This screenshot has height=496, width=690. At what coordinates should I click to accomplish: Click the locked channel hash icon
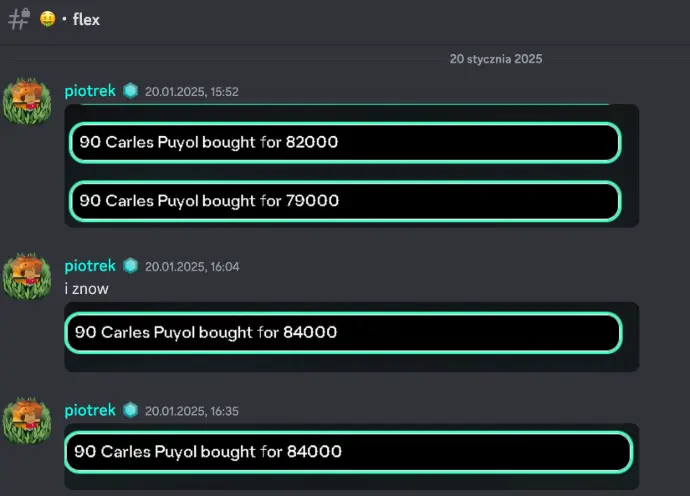[x=19, y=19]
